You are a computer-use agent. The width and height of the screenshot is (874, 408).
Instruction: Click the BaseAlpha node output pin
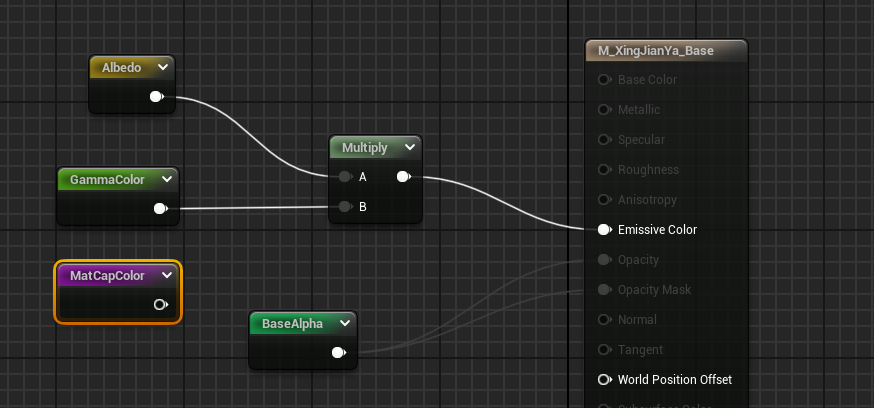point(338,352)
